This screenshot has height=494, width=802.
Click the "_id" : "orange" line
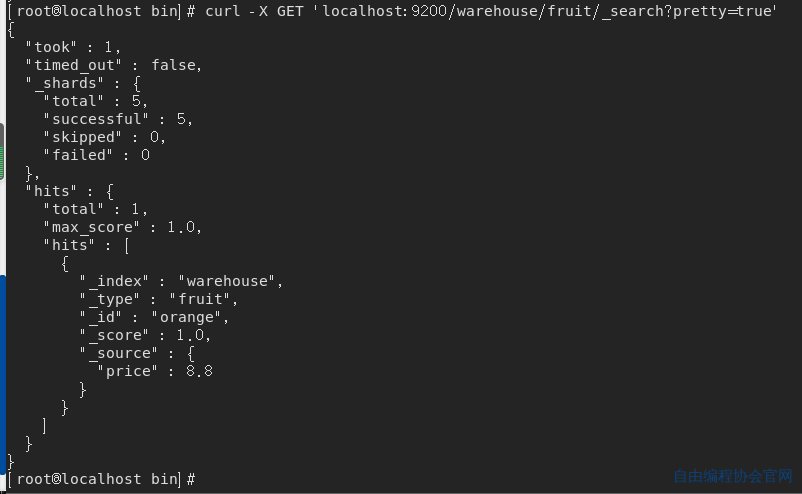click(154, 317)
